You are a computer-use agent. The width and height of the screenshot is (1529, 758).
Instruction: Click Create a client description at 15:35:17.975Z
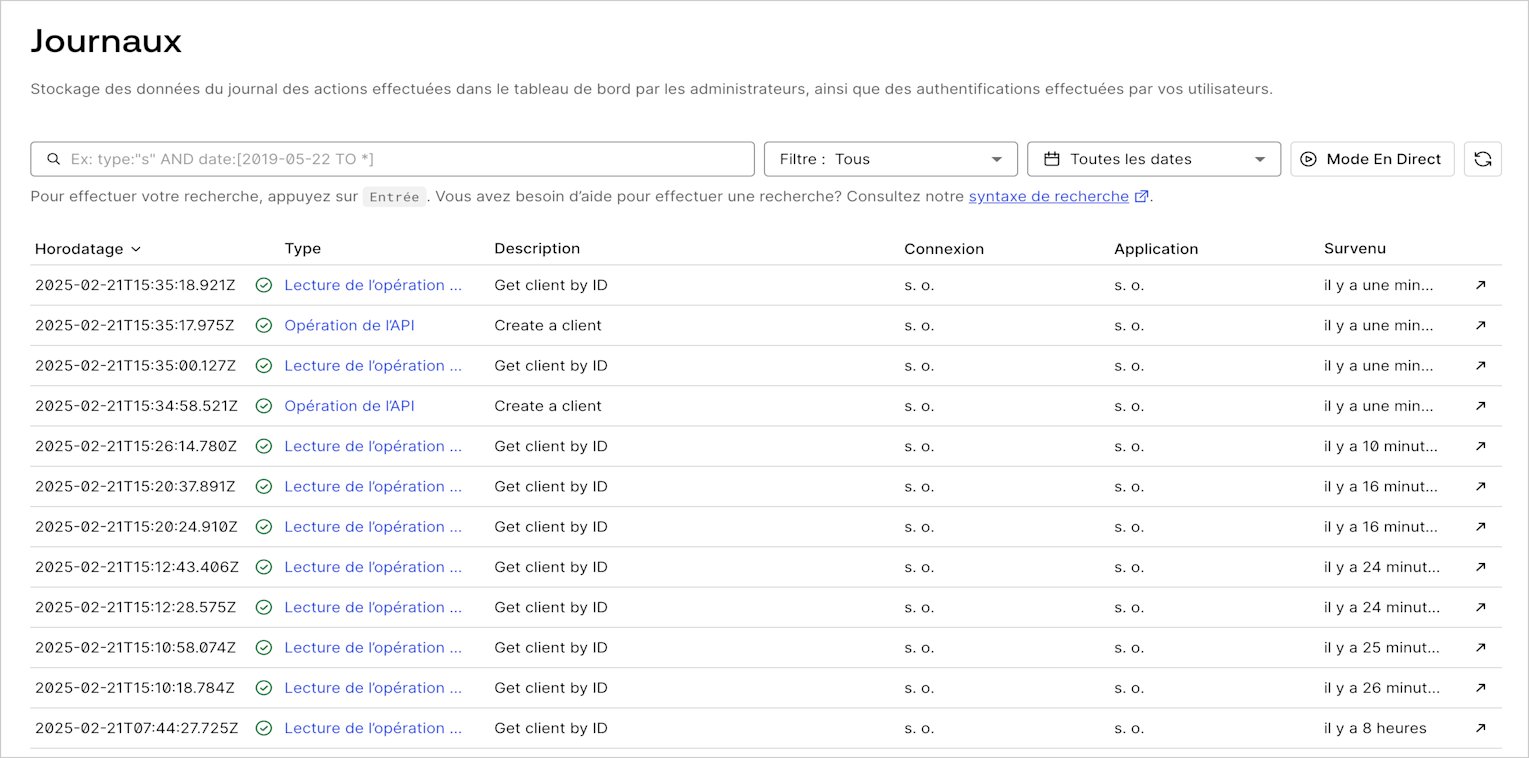(548, 325)
